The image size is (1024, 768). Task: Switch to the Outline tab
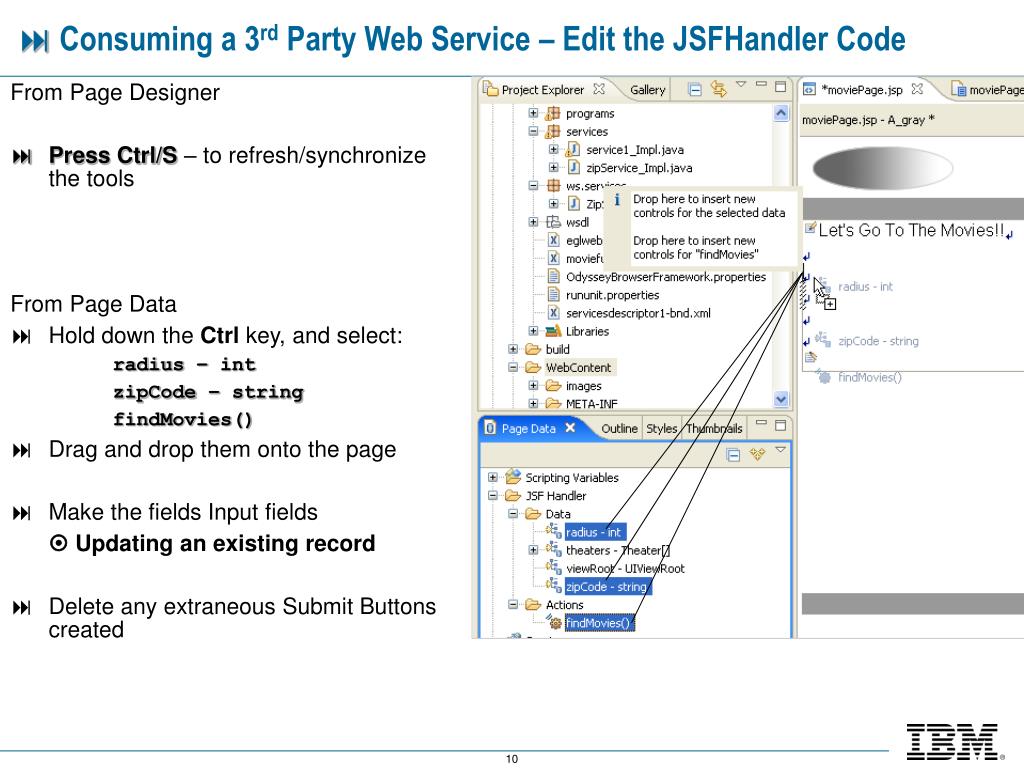click(x=619, y=428)
